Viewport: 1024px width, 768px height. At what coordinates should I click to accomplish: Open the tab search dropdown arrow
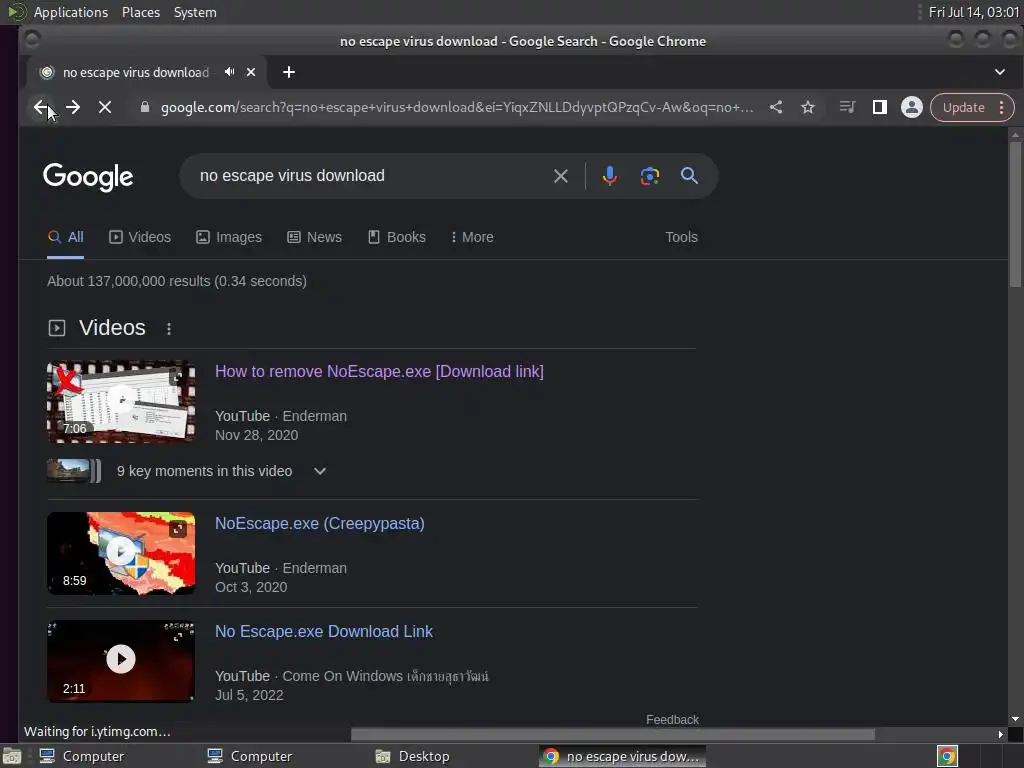pyautogui.click(x=1000, y=72)
